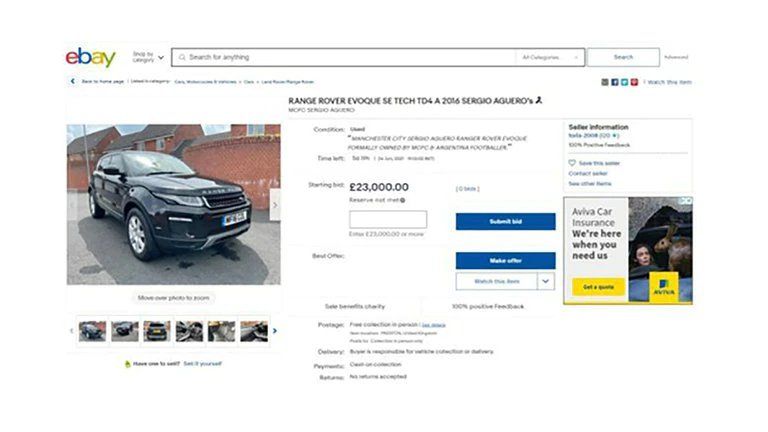Click the Make offer button
The height and width of the screenshot is (432, 768).
click(505, 261)
